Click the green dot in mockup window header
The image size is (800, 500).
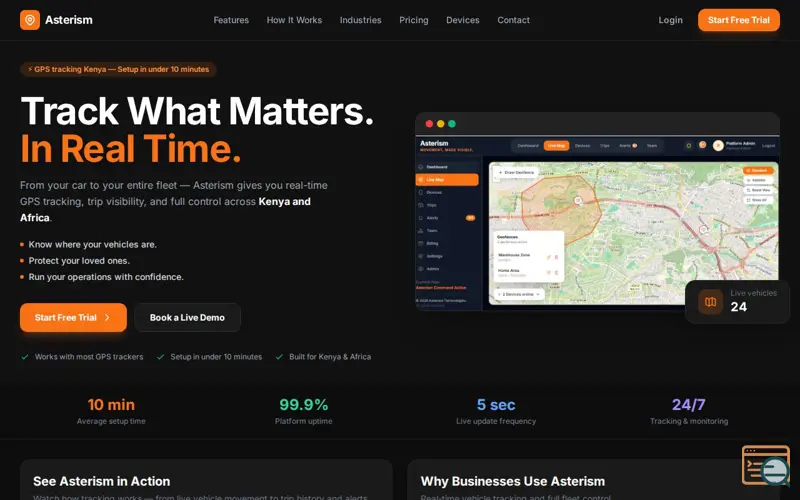coord(452,123)
